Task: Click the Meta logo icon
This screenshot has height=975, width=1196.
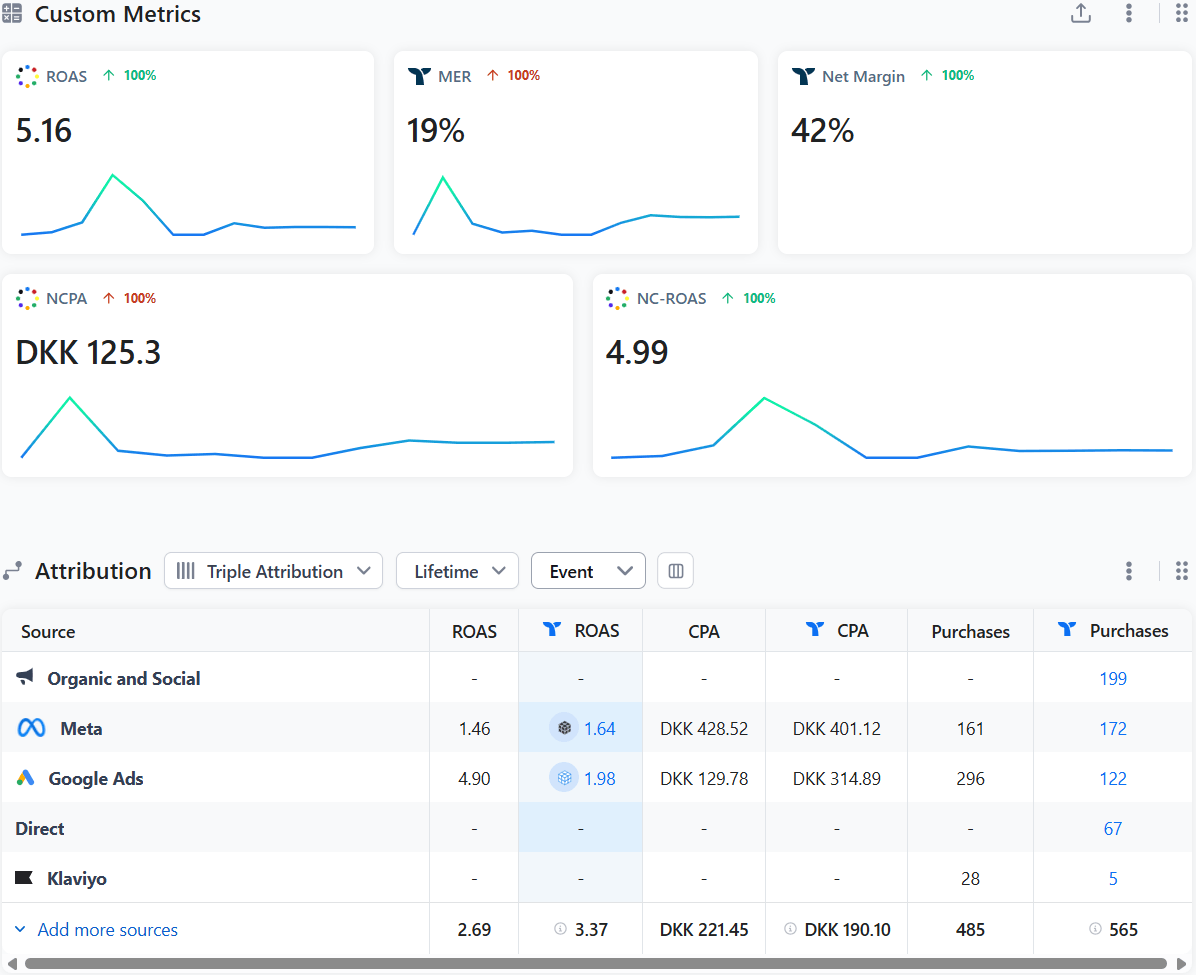Action: (x=31, y=728)
